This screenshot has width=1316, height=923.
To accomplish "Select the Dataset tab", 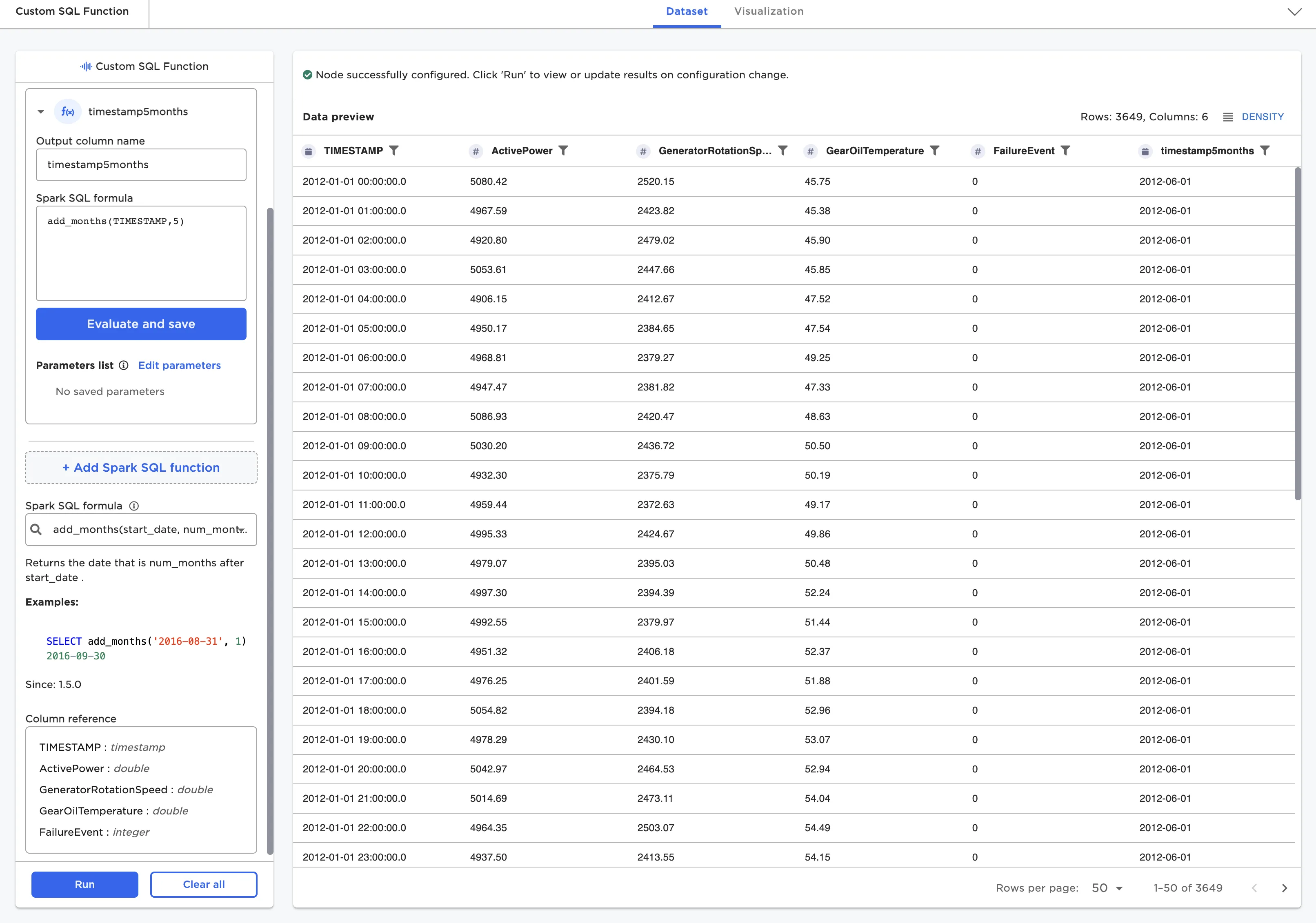I will pos(686,11).
